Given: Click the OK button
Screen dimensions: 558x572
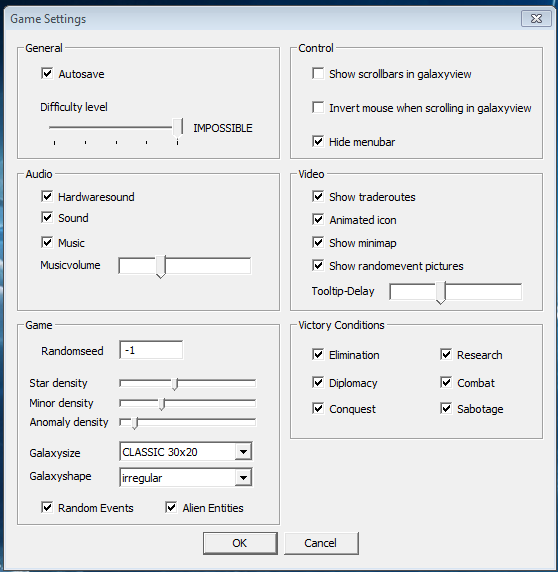Looking at the screenshot, I should pos(240,543).
